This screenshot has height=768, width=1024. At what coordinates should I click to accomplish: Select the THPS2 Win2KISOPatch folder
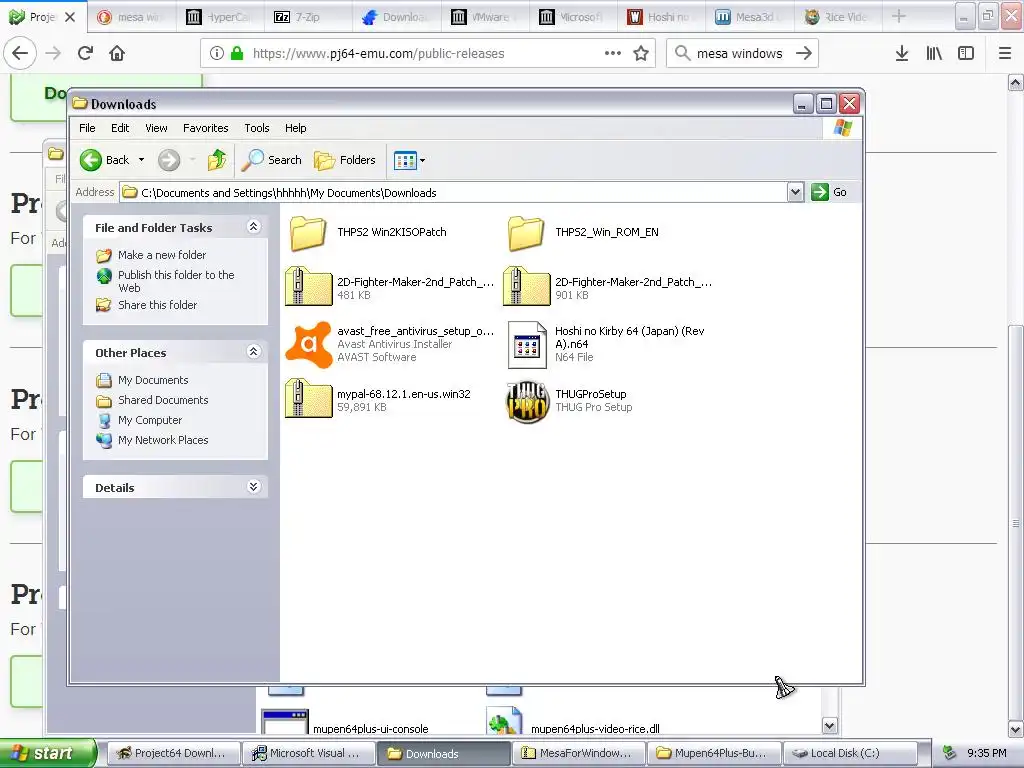point(368,232)
